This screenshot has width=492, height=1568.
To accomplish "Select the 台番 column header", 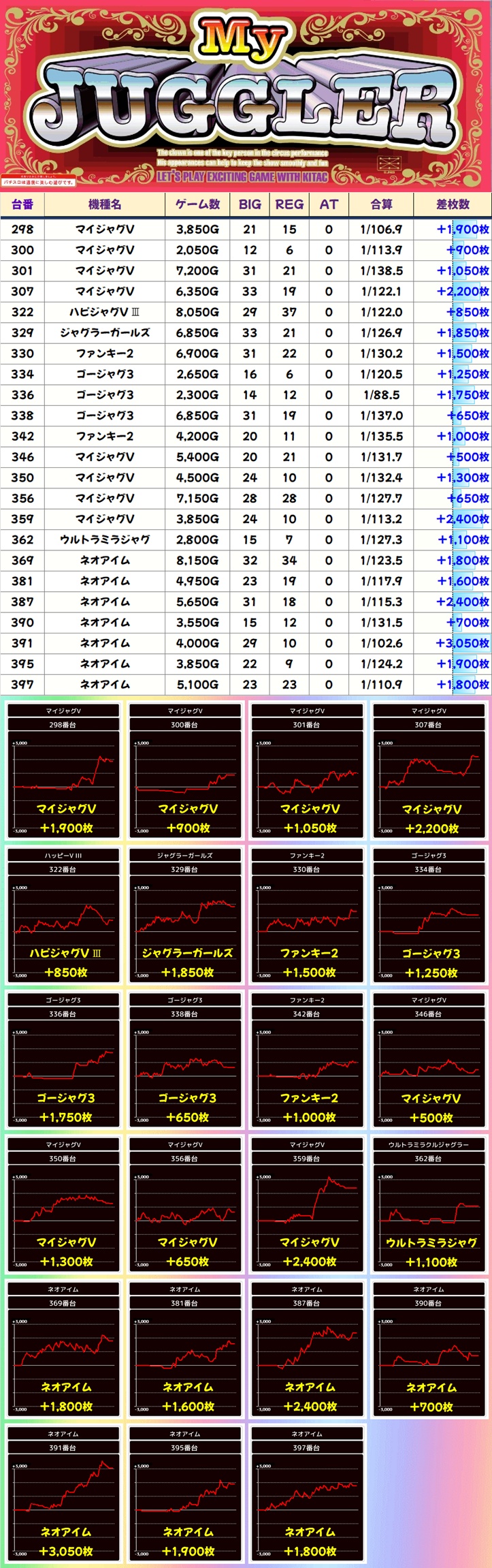I will (x=22, y=204).
